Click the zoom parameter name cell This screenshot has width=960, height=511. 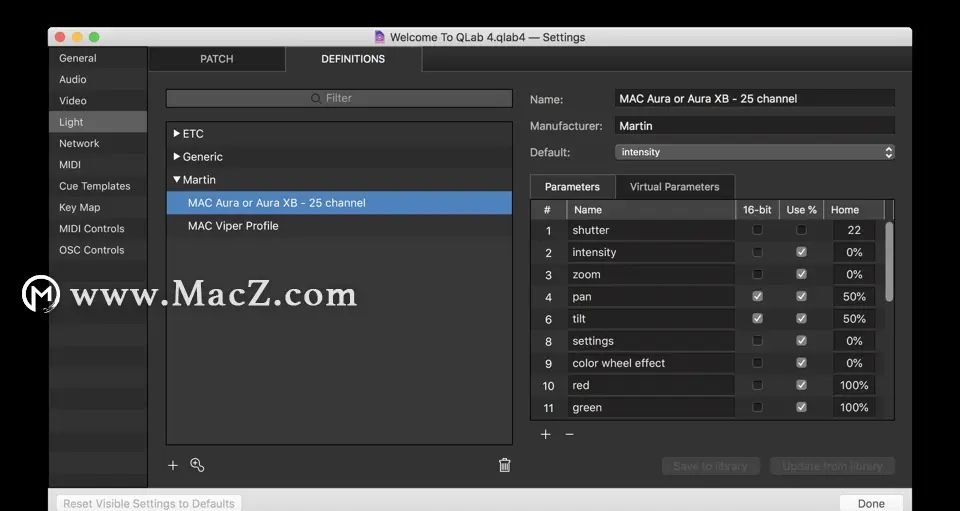click(x=651, y=274)
